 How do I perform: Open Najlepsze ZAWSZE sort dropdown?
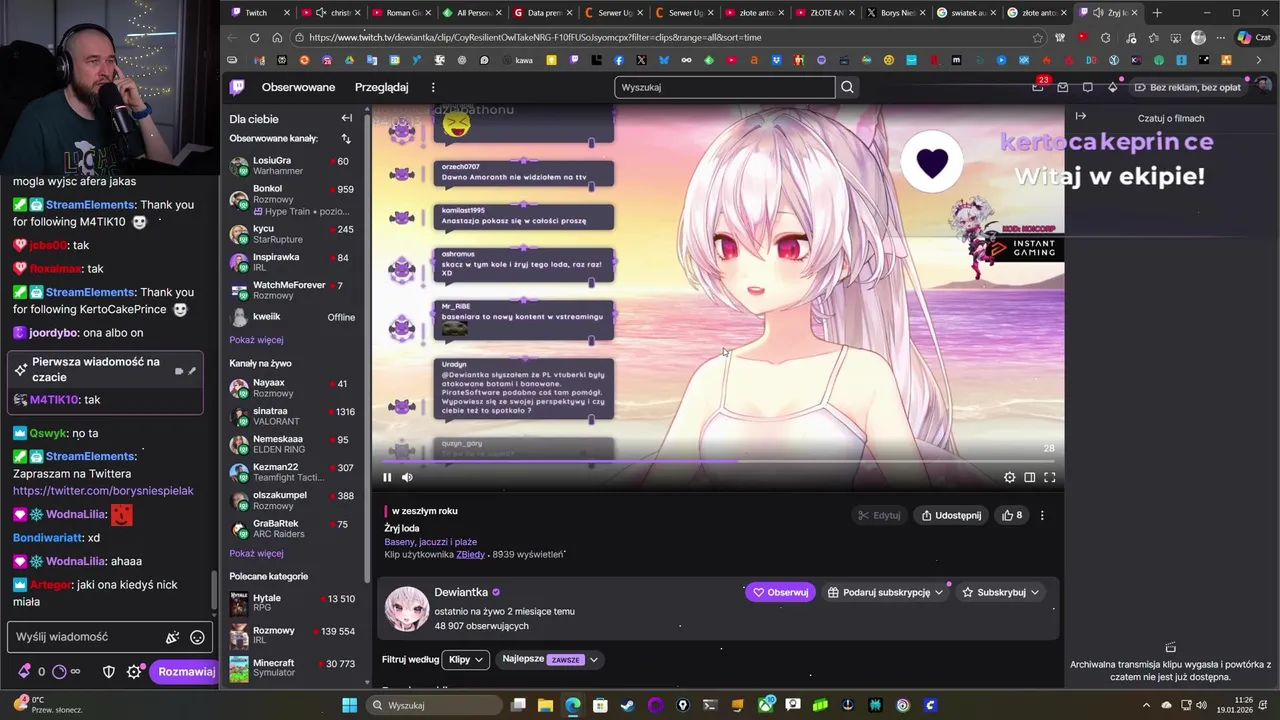tap(550, 659)
